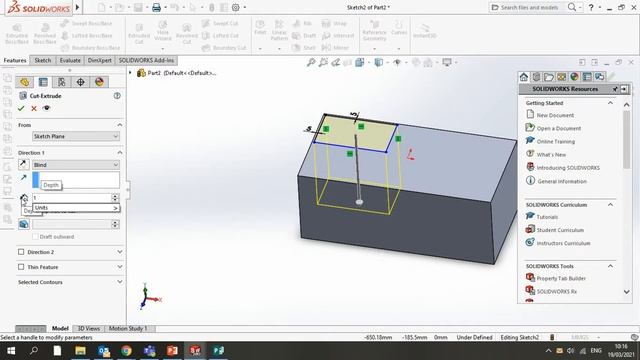
Task: Click the New Document link
Action: pos(555,116)
